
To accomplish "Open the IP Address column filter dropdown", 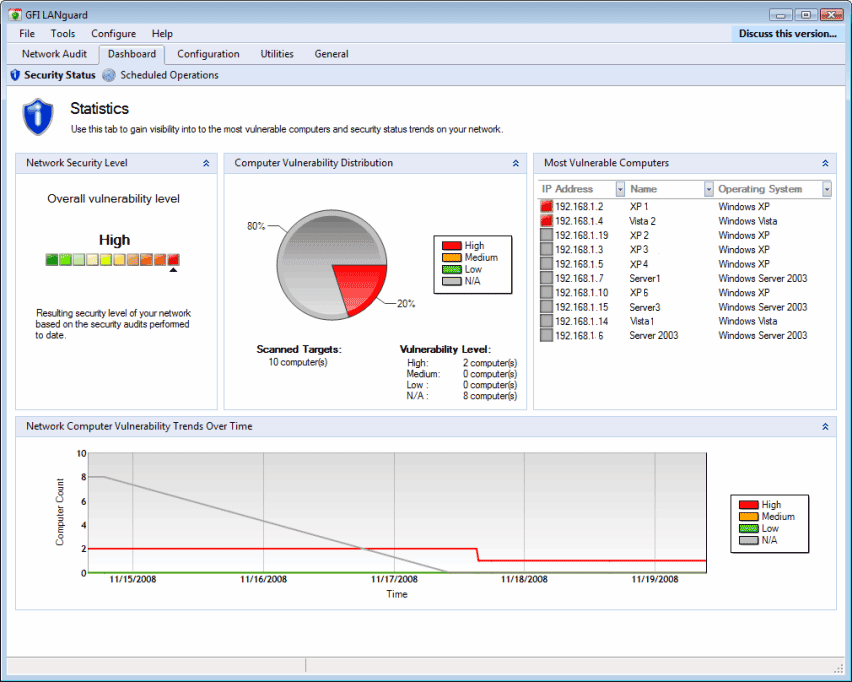I will (x=620, y=189).
